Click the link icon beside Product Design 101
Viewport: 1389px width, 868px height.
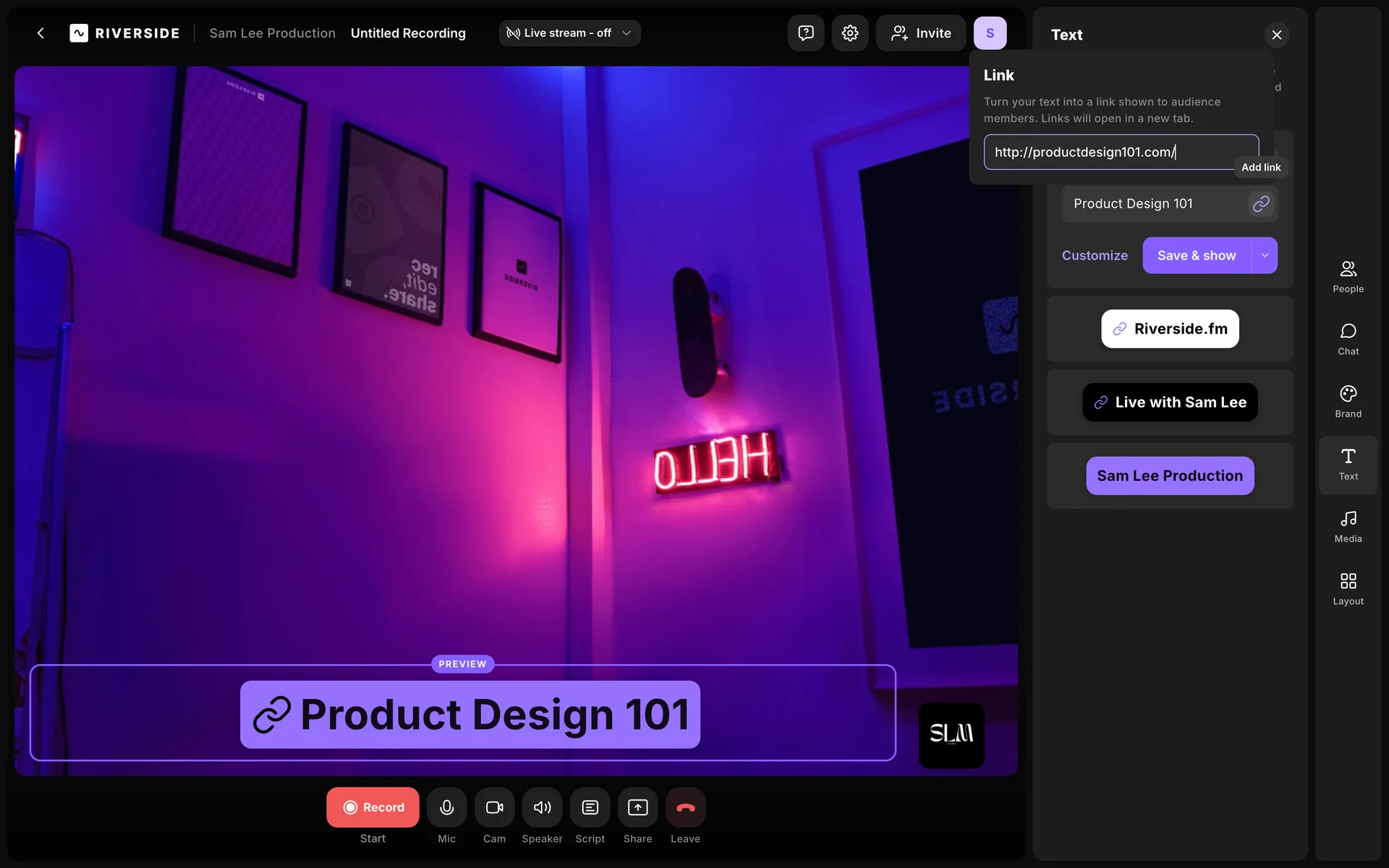click(x=1260, y=204)
